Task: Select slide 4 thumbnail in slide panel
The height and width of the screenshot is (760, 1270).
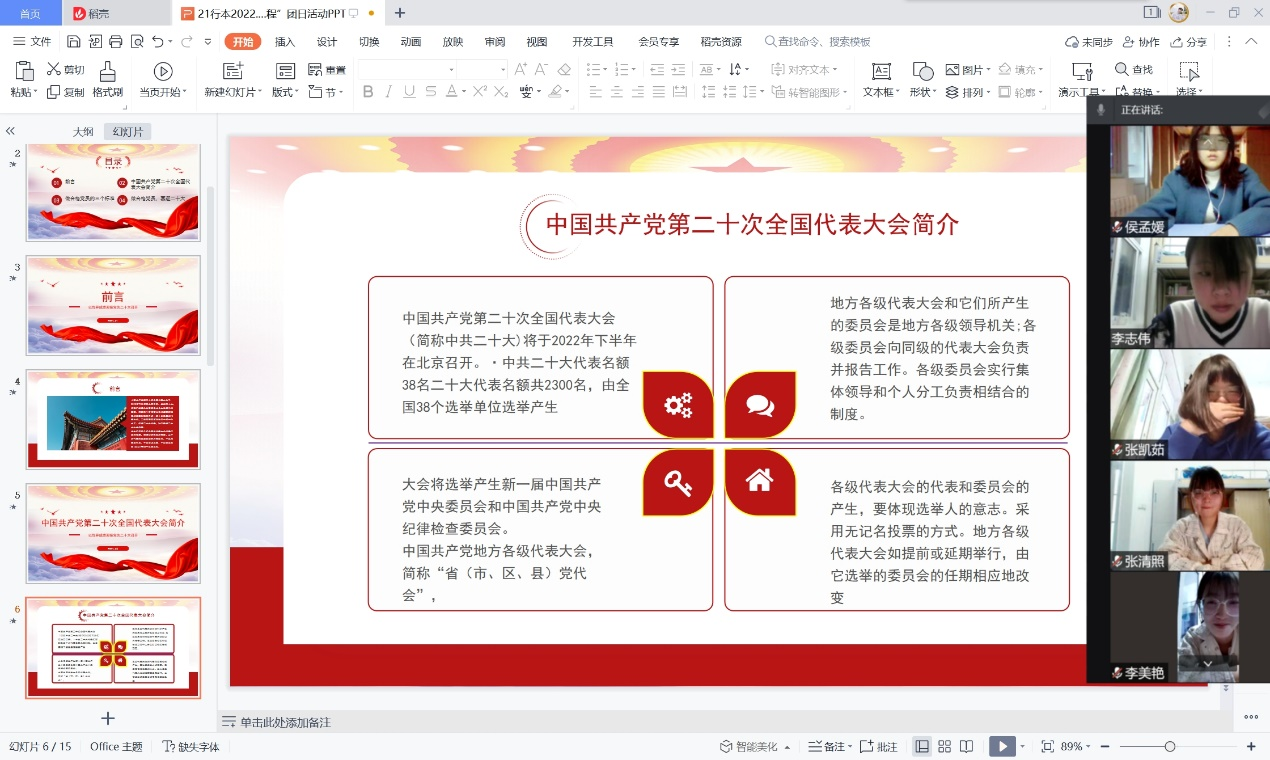Action: (x=113, y=419)
